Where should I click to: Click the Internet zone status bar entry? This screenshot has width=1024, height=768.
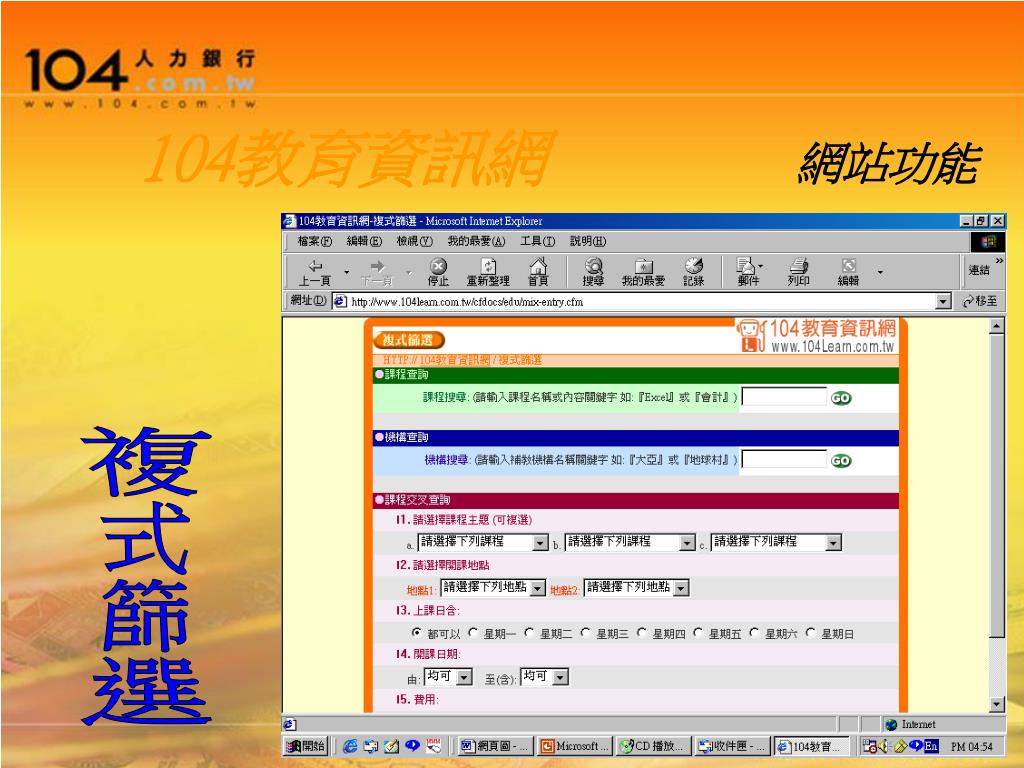tap(911, 724)
